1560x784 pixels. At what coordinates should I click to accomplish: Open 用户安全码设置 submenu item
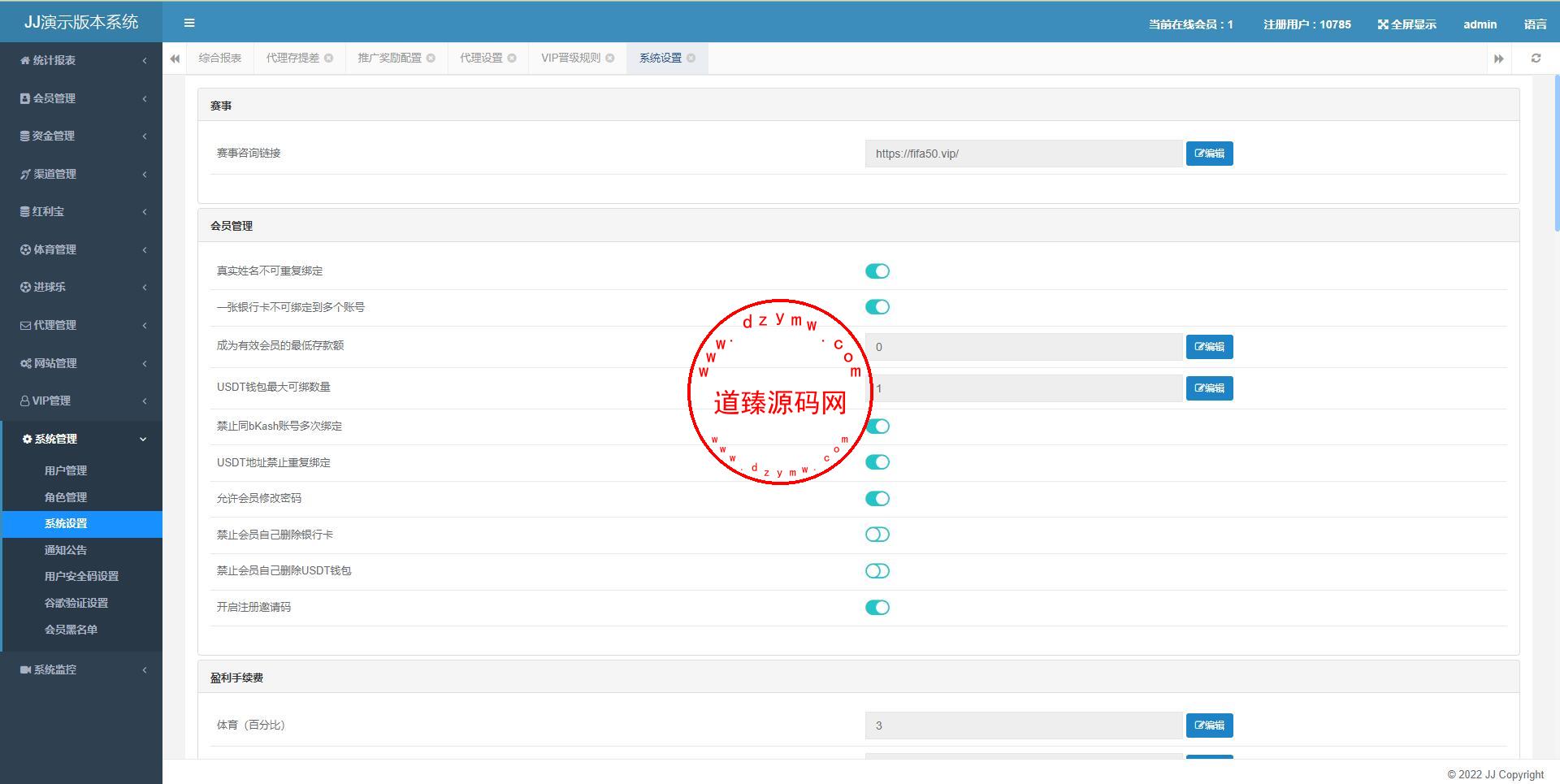click(81, 576)
